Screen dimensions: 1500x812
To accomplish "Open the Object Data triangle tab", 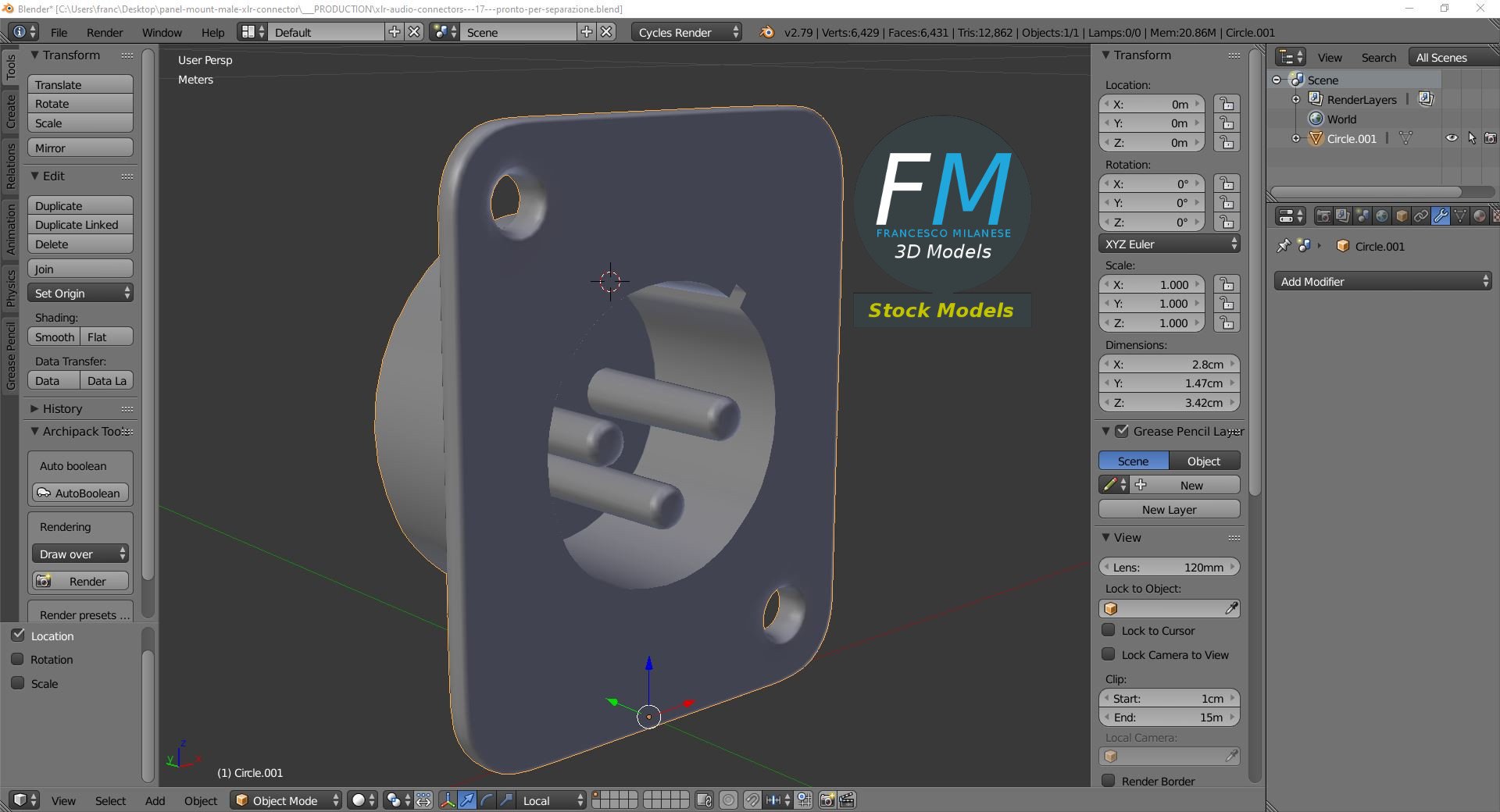I will click(1460, 216).
